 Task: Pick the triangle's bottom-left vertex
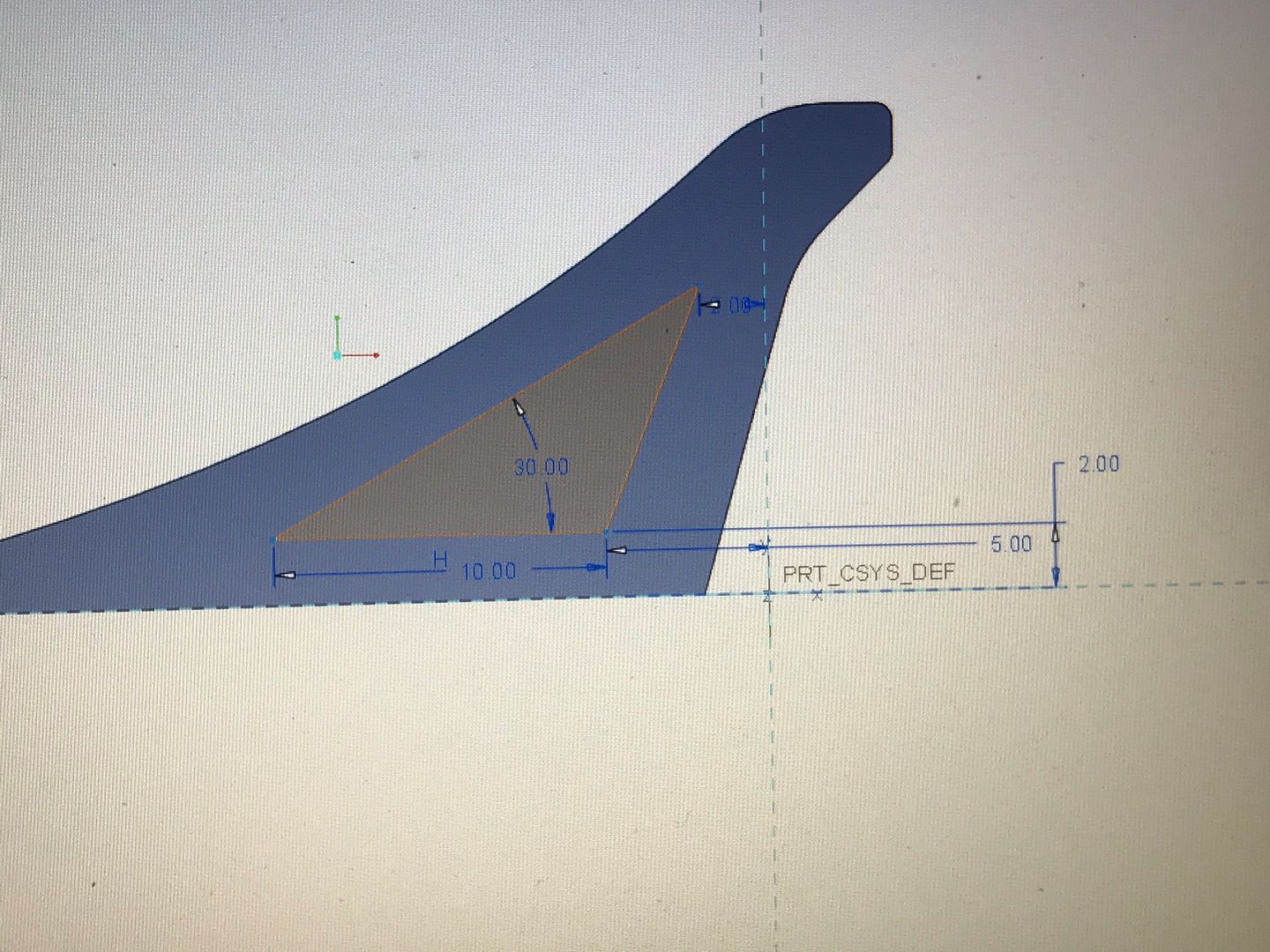[x=277, y=538]
